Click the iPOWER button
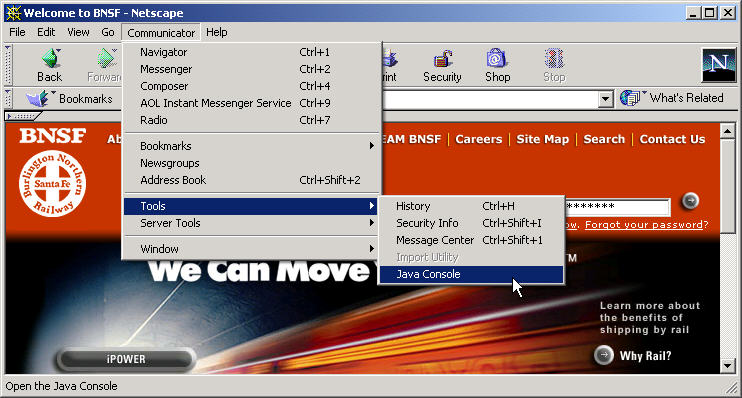The image size is (742, 398). pyautogui.click(x=126, y=359)
